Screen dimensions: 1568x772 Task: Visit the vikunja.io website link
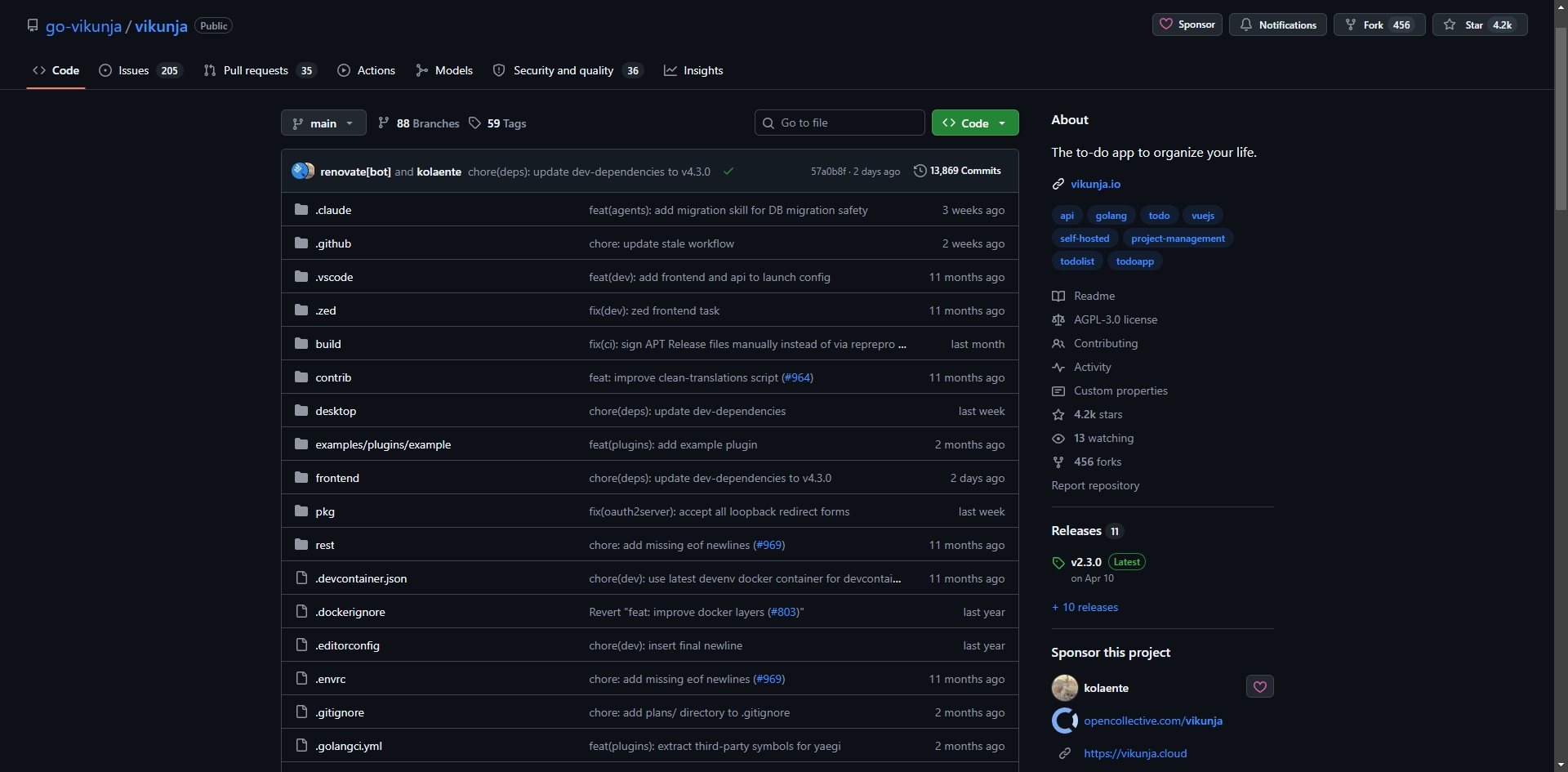pos(1095,184)
